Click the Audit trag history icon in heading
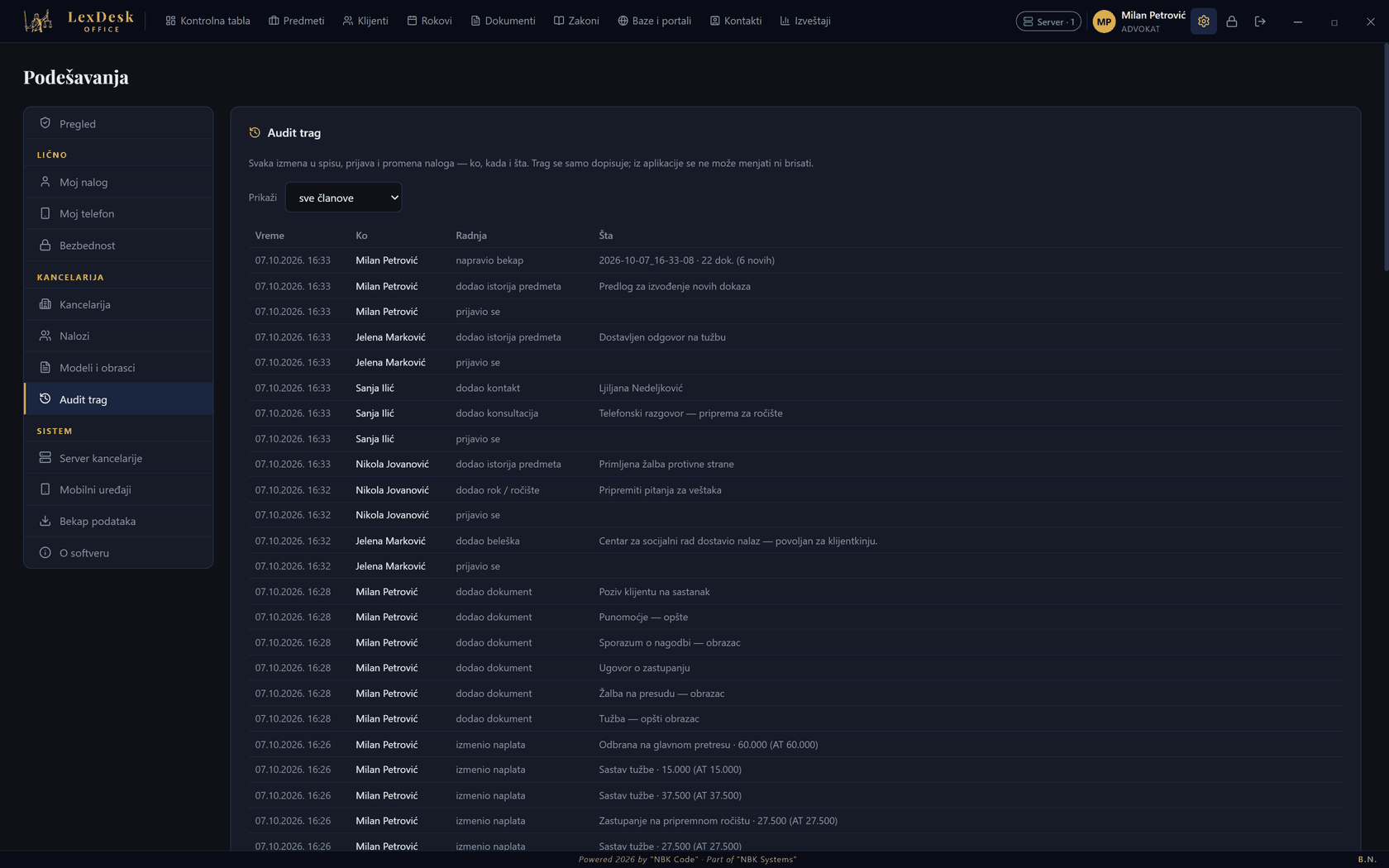The height and width of the screenshot is (868, 1389). click(x=255, y=132)
